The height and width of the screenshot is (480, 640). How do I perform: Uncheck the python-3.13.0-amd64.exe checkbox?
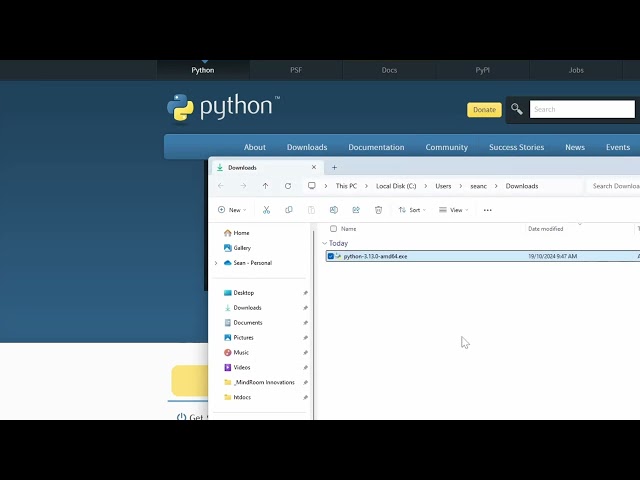pos(331,256)
